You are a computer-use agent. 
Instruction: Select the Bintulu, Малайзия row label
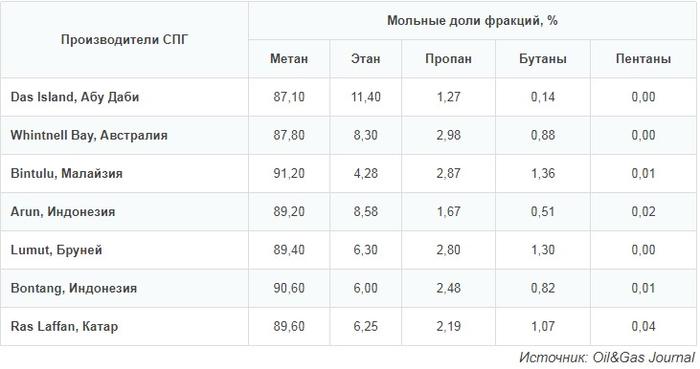(67, 174)
